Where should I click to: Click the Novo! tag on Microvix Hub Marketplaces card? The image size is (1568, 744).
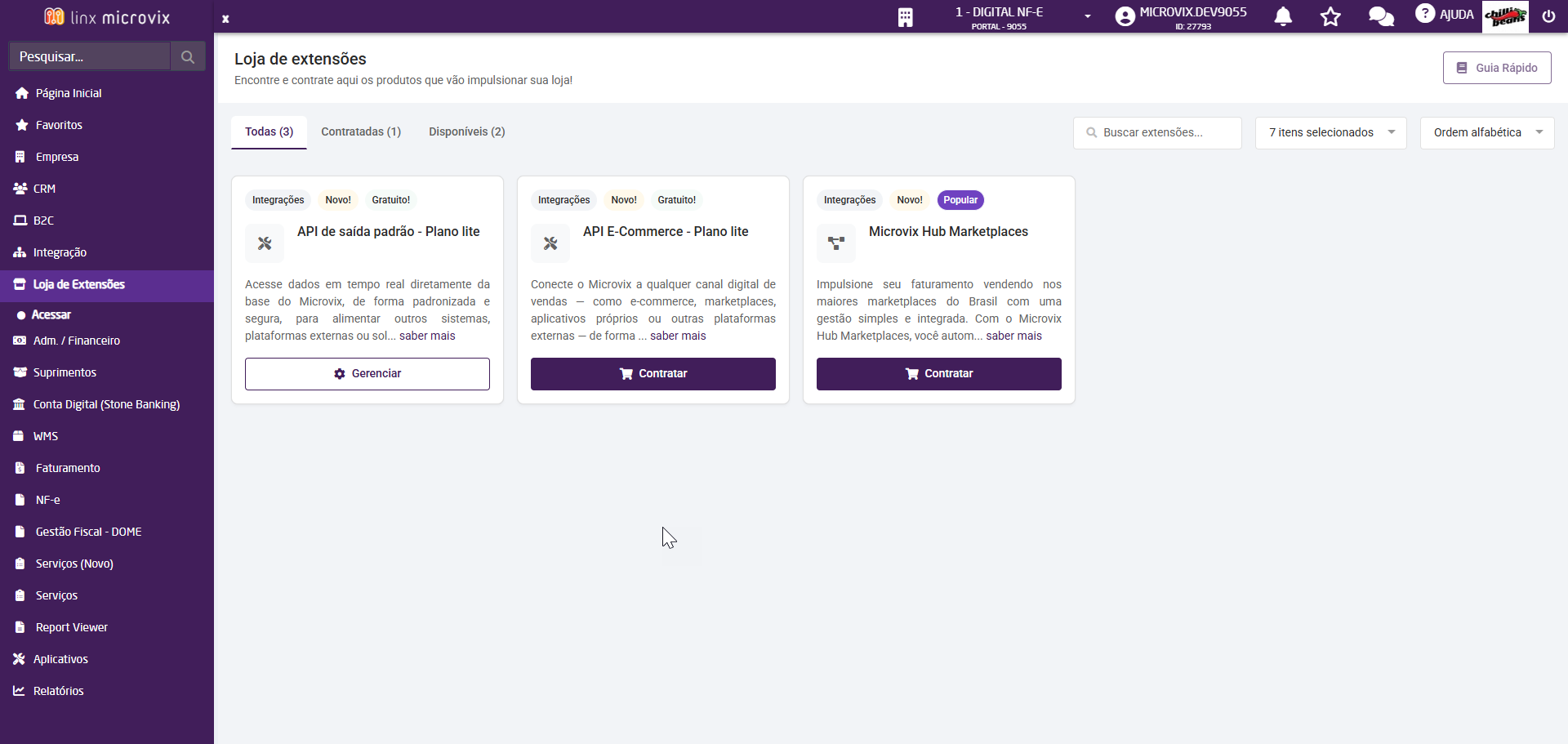pos(910,200)
